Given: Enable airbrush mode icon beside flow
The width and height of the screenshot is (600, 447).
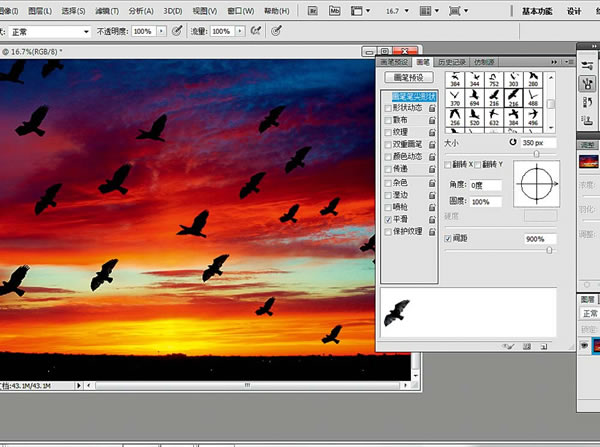Looking at the screenshot, I should point(256,31).
